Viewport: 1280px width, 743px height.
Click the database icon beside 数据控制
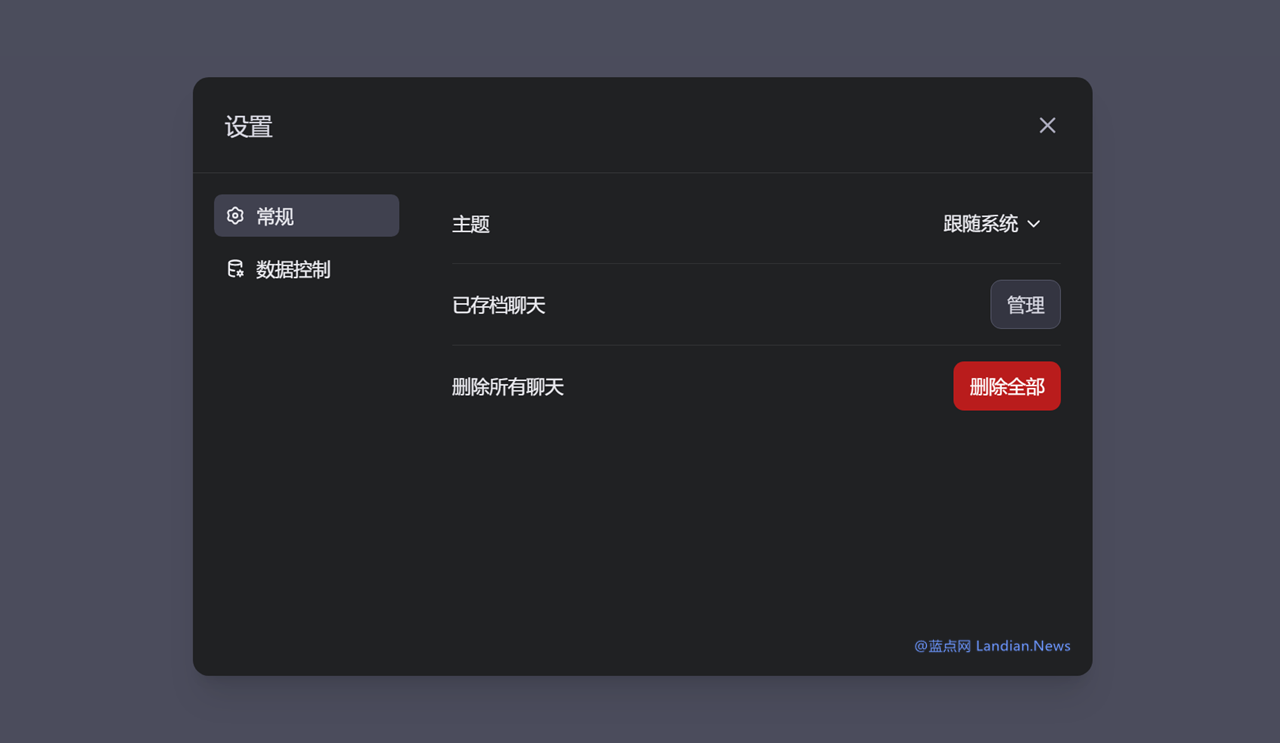(235, 269)
